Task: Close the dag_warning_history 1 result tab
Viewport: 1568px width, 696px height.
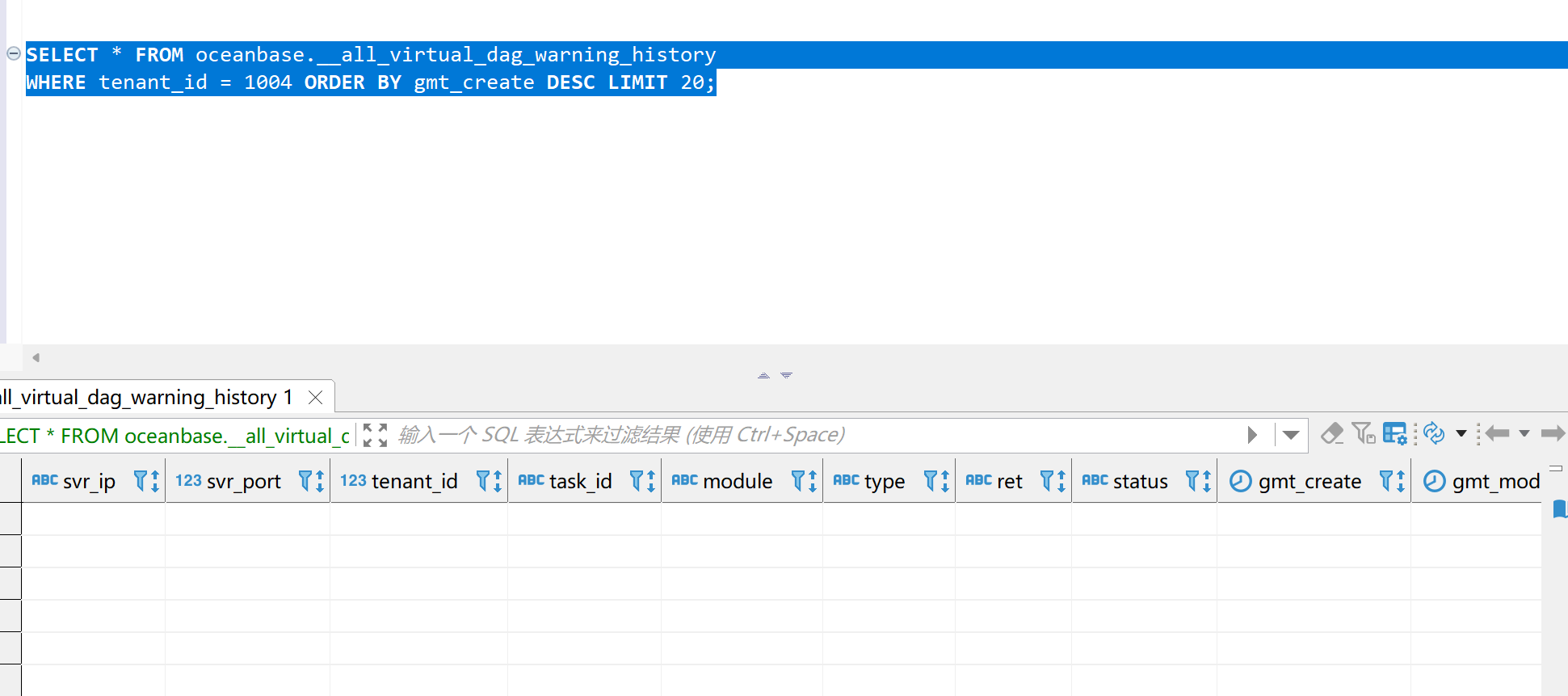Action: click(x=316, y=397)
